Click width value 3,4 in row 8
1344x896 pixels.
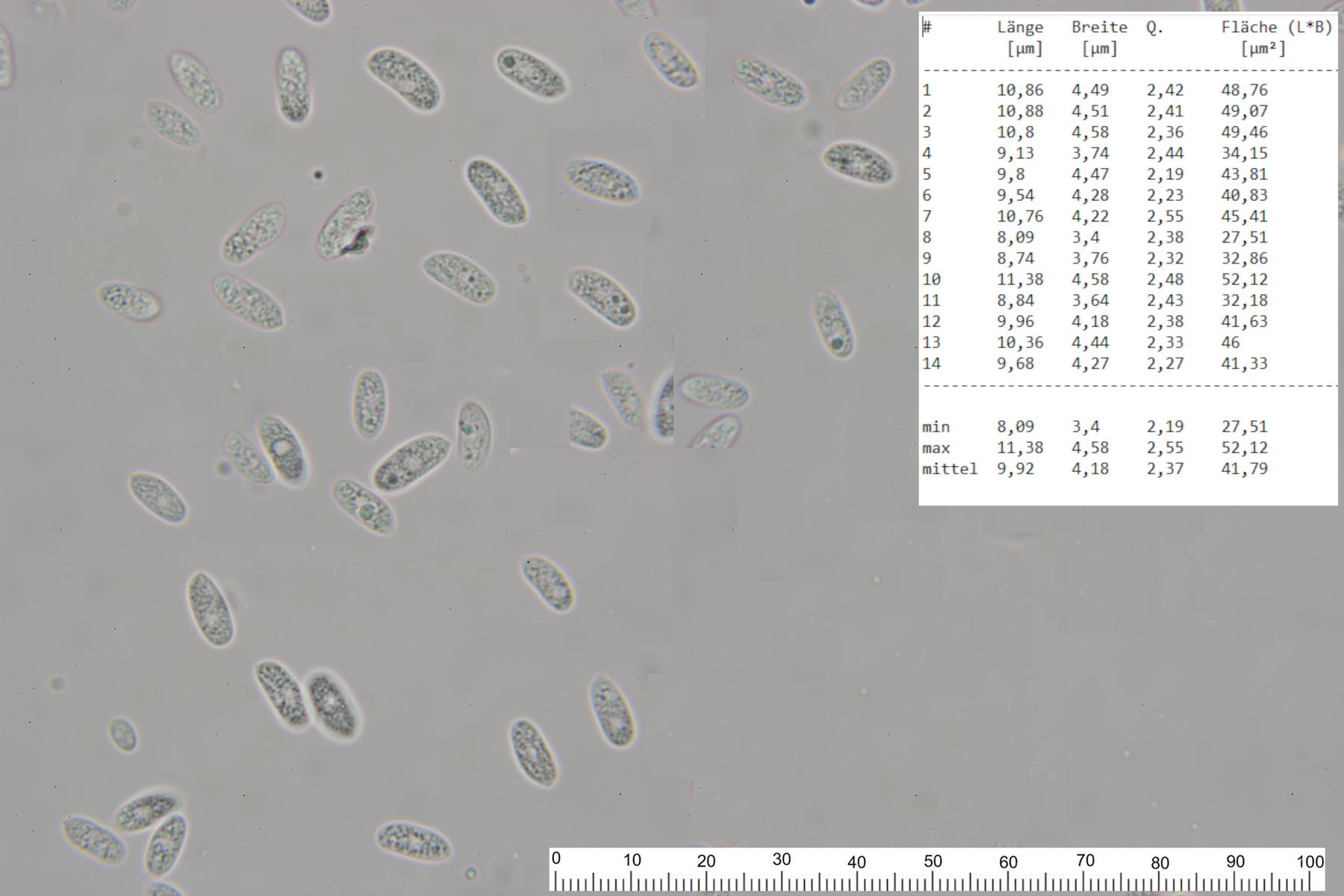tap(1085, 237)
